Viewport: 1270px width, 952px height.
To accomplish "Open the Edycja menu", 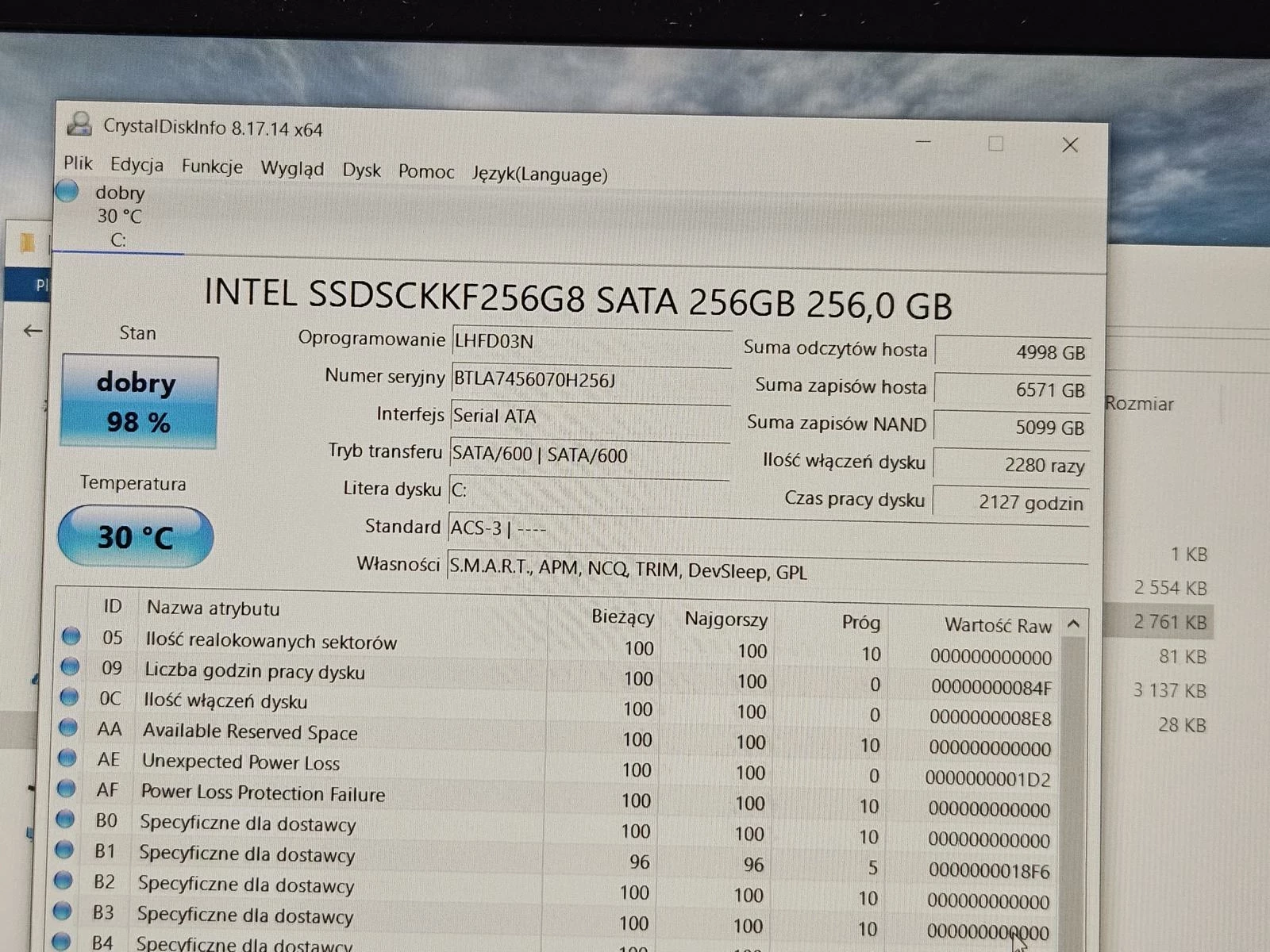I will coord(137,164).
